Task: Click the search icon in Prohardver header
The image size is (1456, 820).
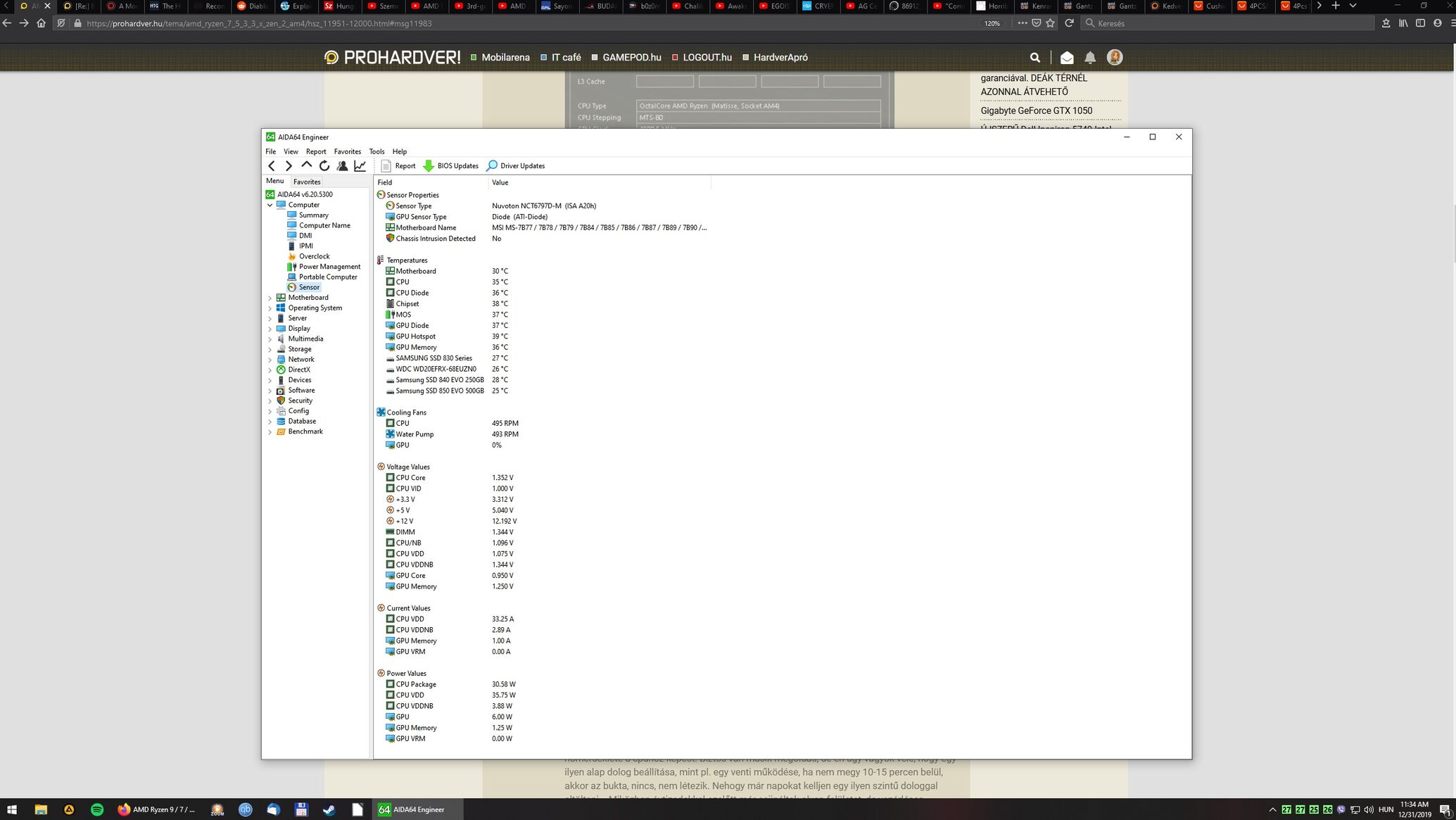Action: coord(1034,58)
